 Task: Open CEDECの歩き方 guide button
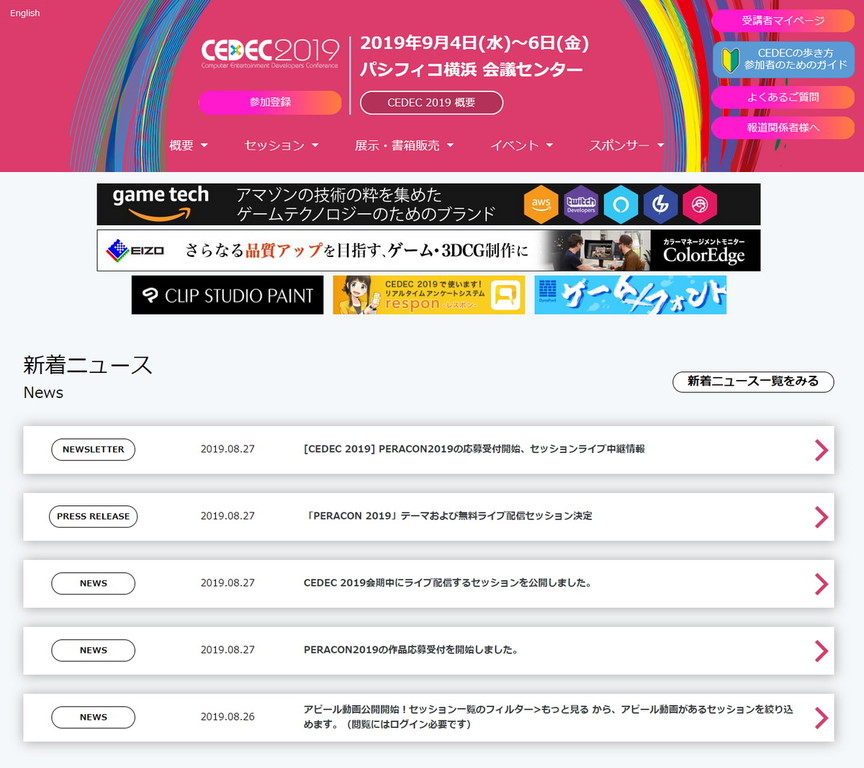[784, 60]
